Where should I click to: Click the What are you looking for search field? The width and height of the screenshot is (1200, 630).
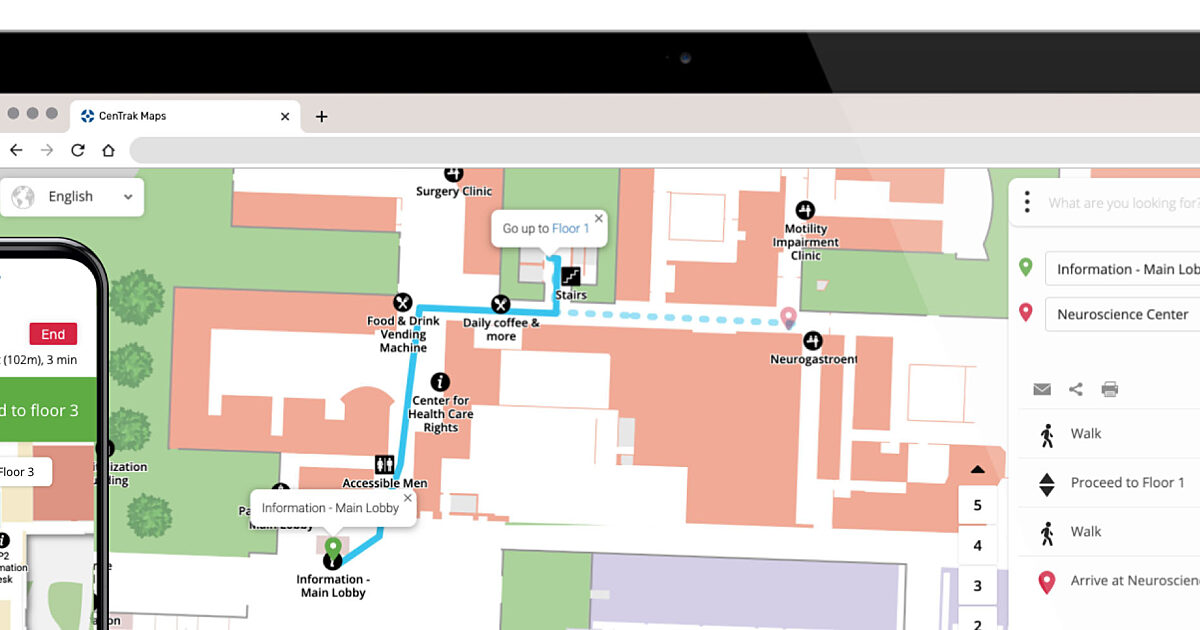pyautogui.click(x=1123, y=203)
